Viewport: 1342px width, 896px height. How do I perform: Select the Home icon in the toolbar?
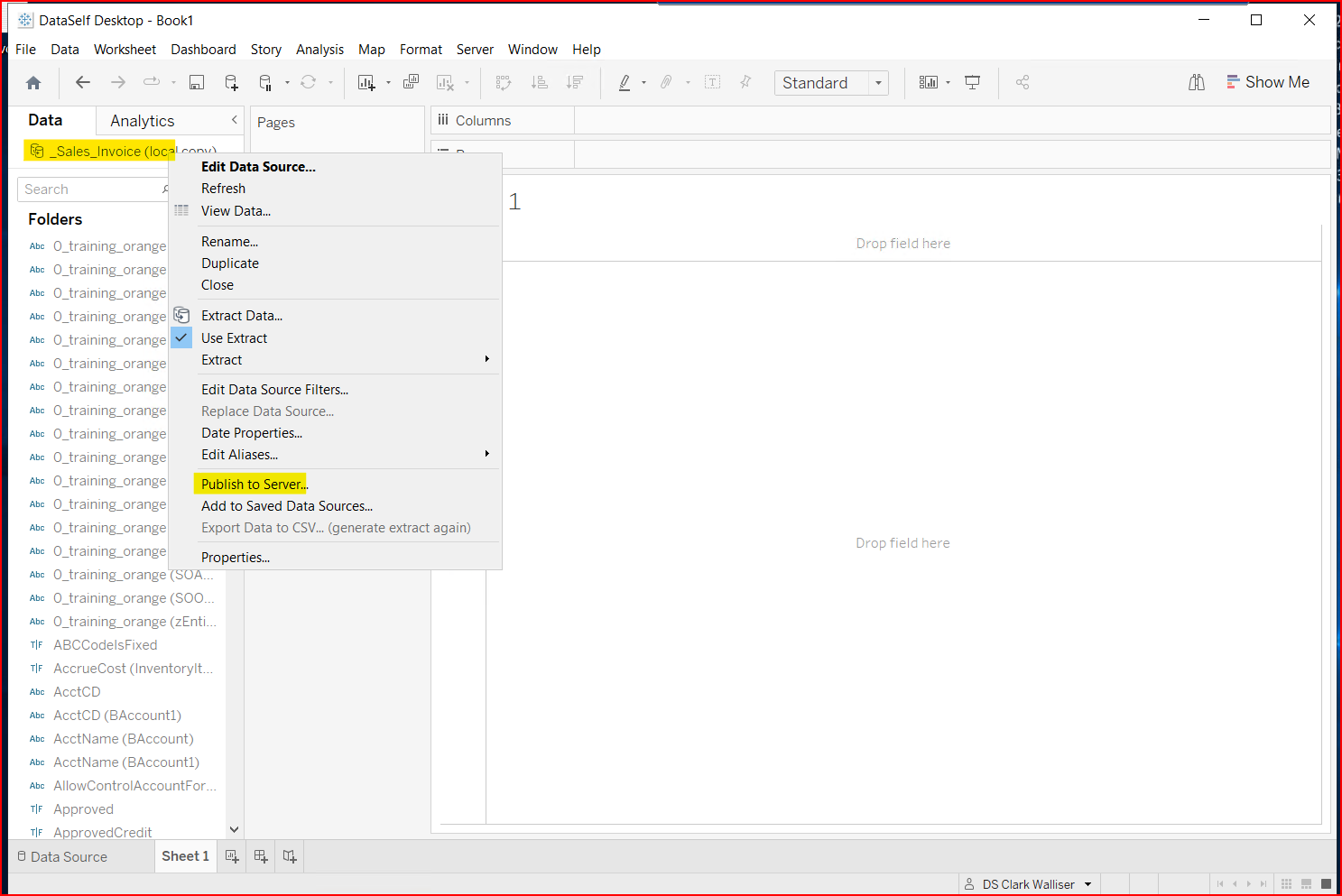[32, 82]
